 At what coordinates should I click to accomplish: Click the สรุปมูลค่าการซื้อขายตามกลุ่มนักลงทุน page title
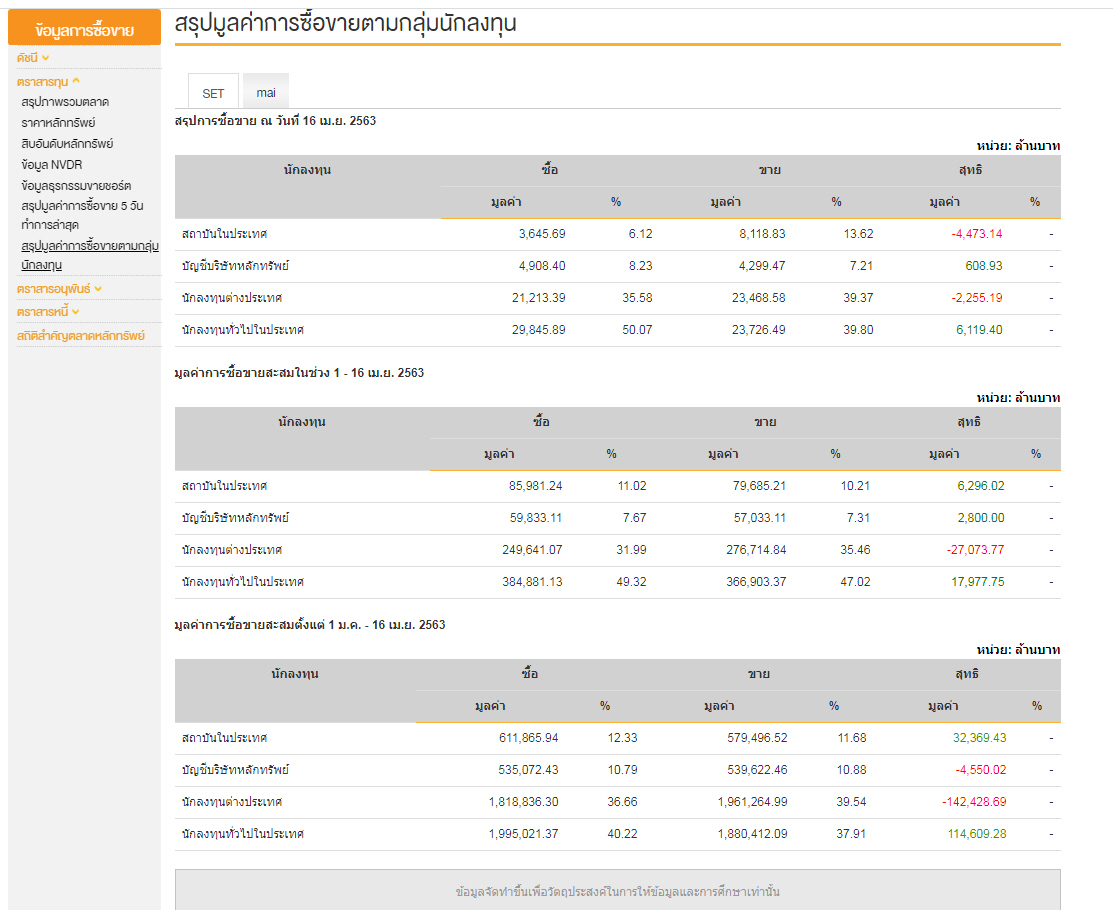click(345, 24)
